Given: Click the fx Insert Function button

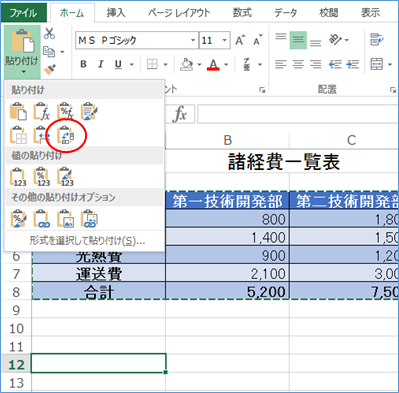Looking at the screenshot, I should click(180, 114).
